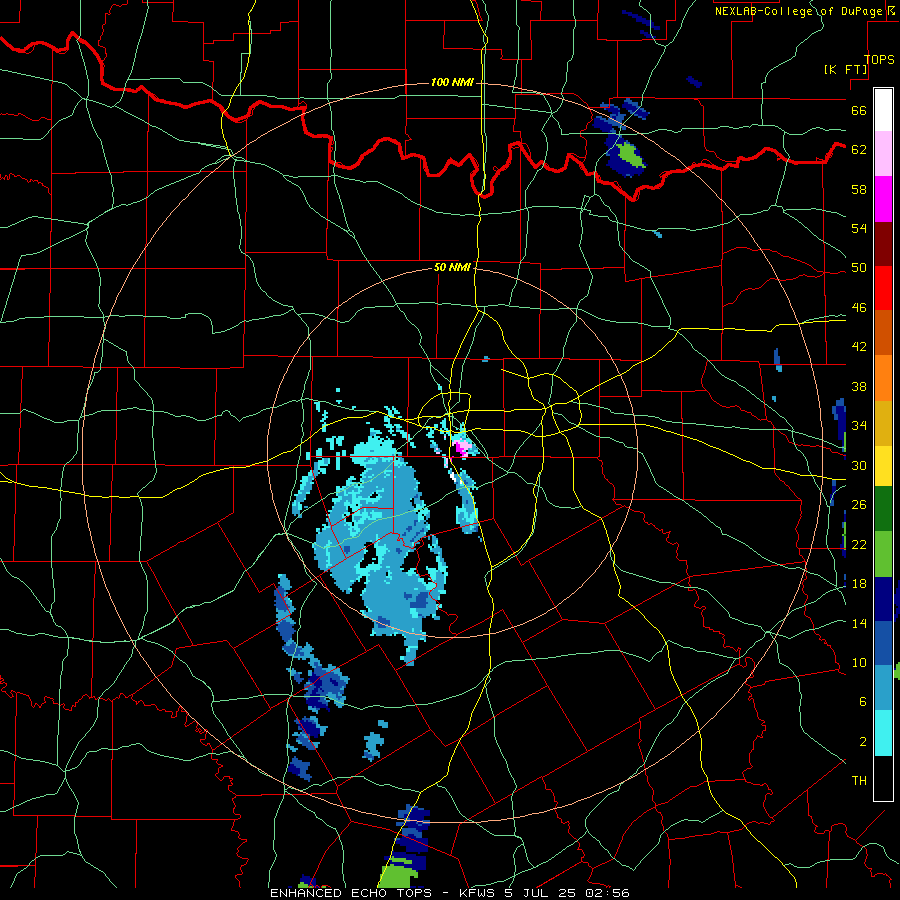This screenshot has width=900, height=900.
Task: Click the "58" legend value
Action: tap(859, 189)
